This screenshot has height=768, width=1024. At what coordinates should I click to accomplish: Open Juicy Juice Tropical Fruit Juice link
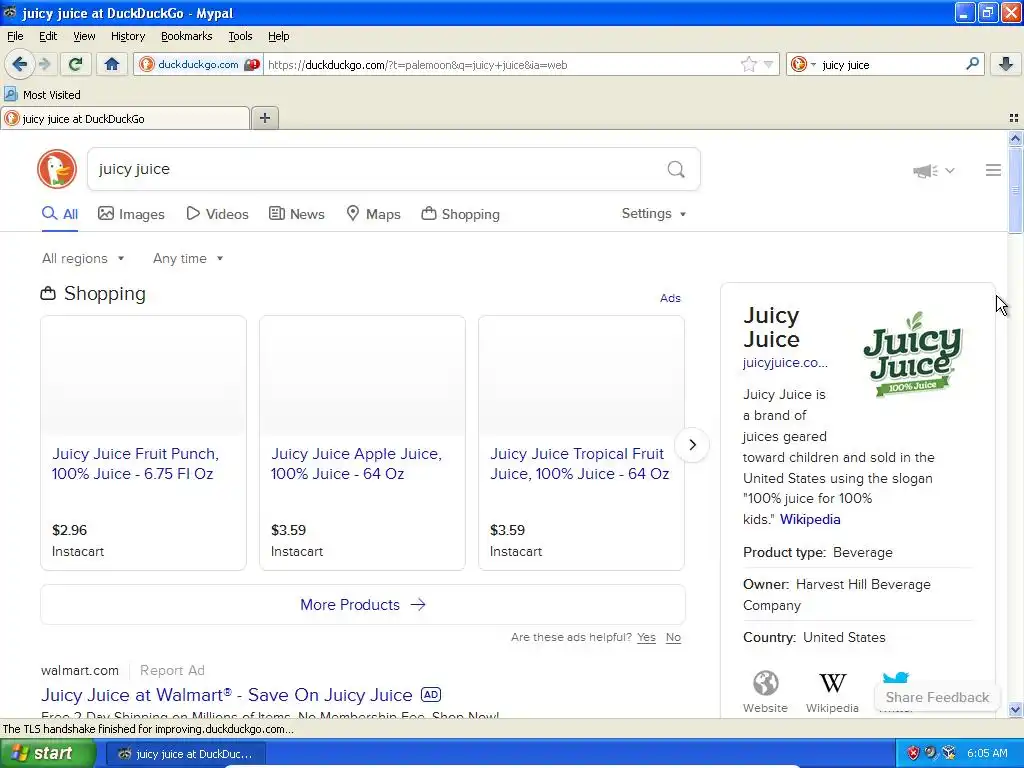pos(580,464)
